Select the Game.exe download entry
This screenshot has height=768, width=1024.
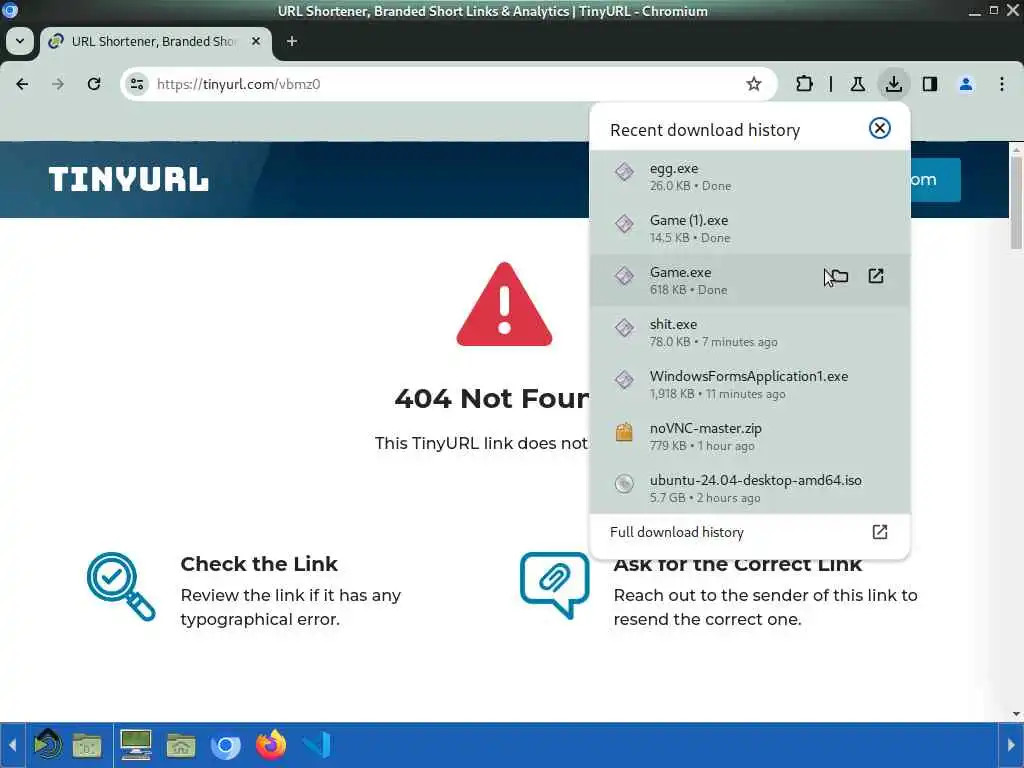tap(750, 280)
